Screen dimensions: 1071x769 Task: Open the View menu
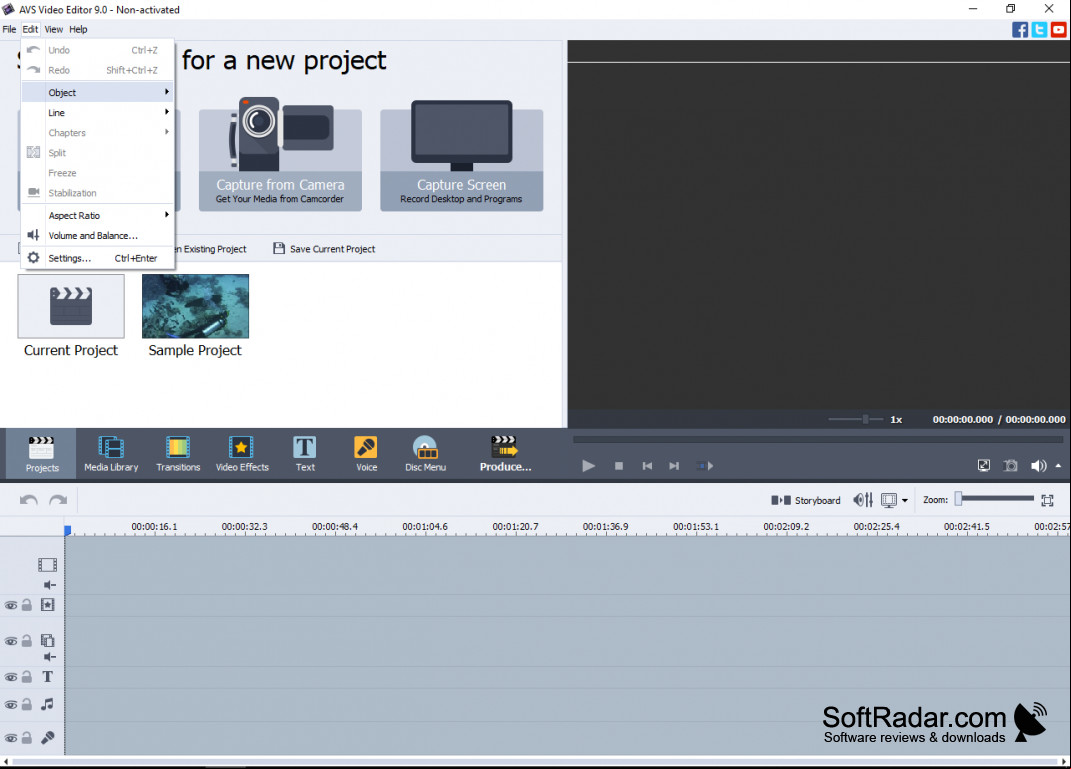tap(53, 29)
